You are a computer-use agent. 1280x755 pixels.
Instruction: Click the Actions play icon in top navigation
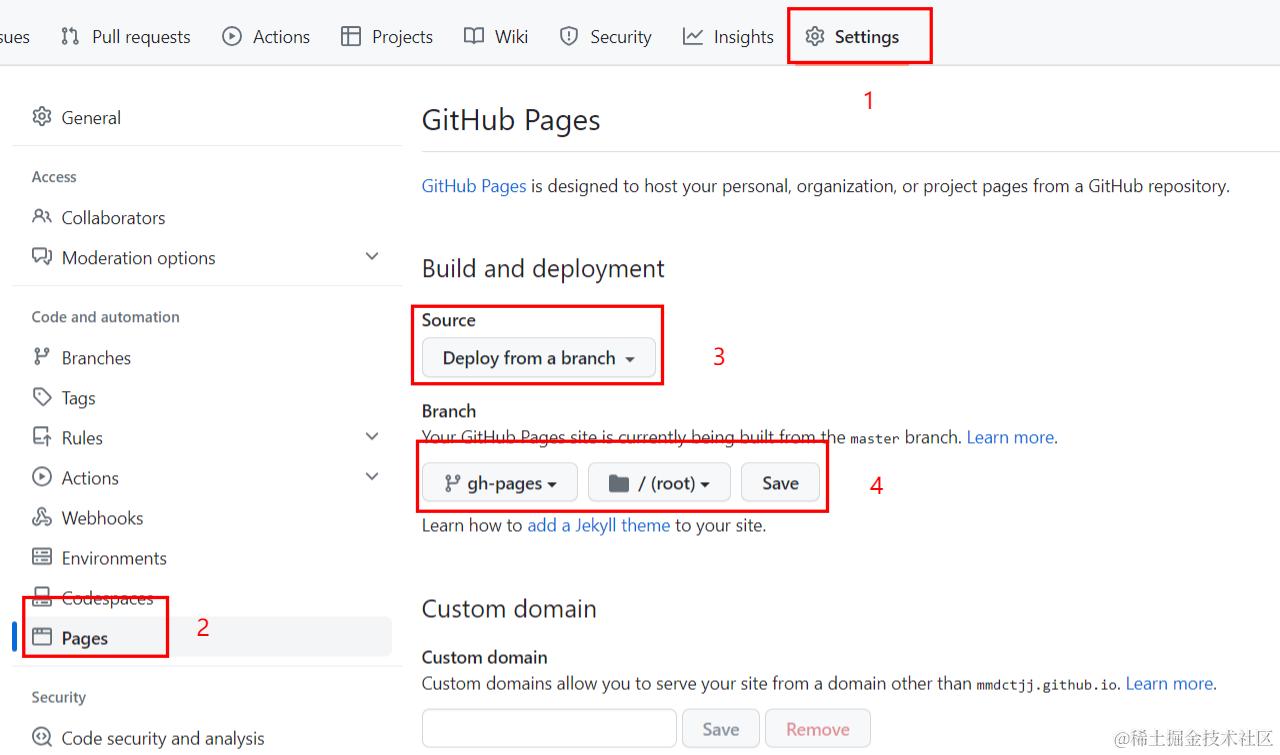232,37
